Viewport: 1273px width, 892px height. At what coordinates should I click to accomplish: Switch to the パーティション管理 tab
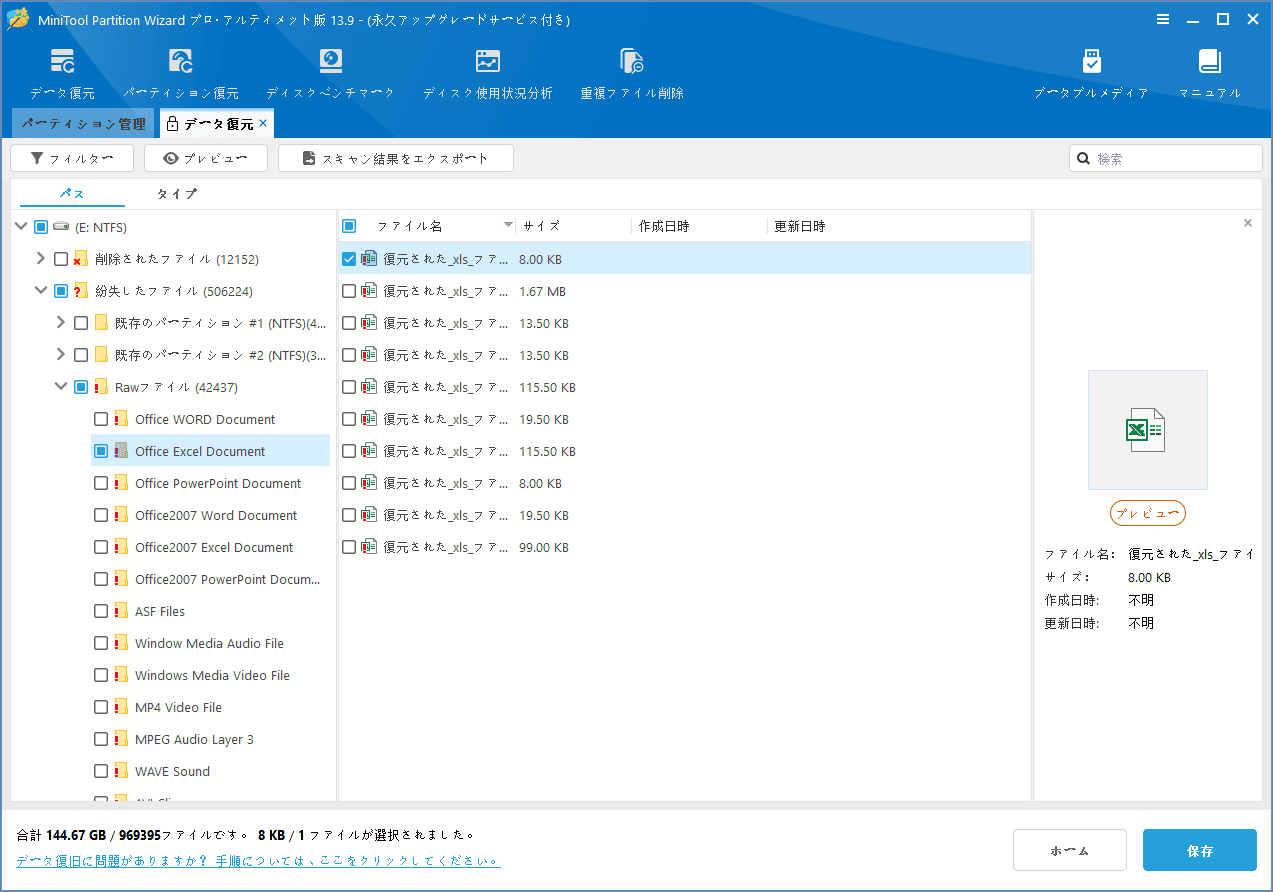[83, 124]
